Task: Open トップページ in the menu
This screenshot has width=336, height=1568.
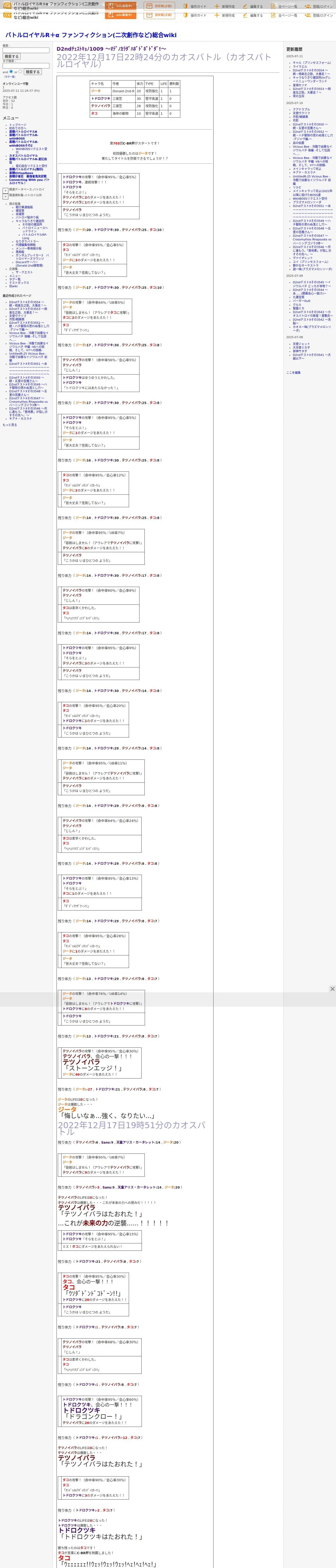Action: (18, 125)
